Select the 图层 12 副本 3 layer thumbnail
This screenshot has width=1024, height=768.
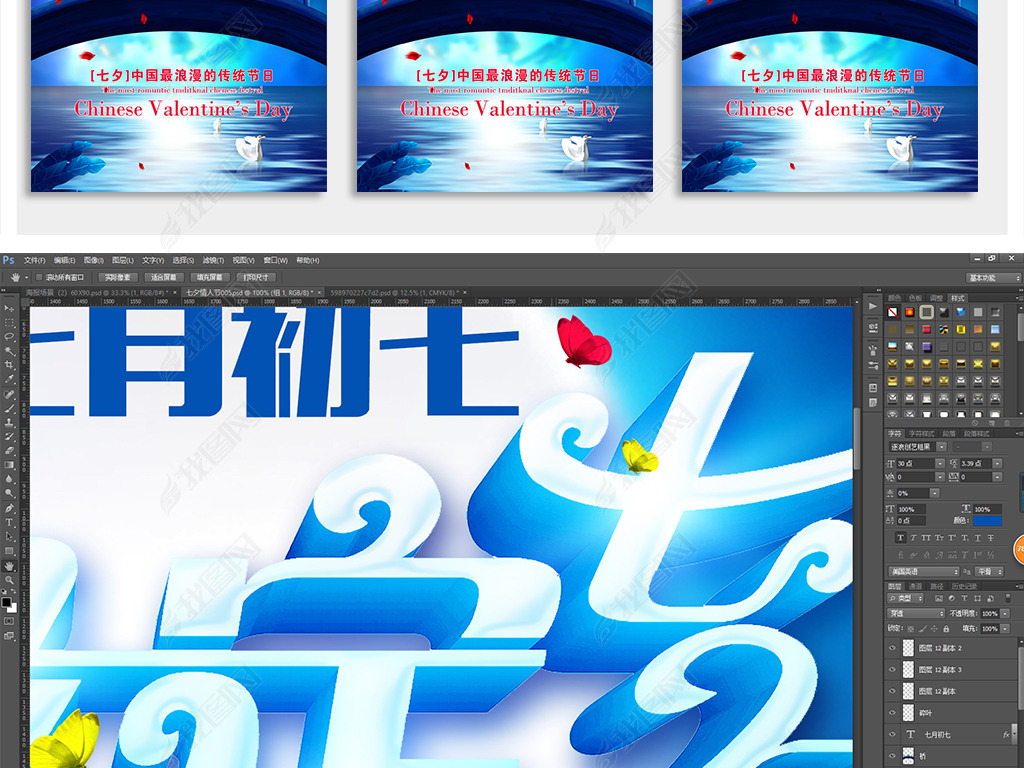pos(909,670)
